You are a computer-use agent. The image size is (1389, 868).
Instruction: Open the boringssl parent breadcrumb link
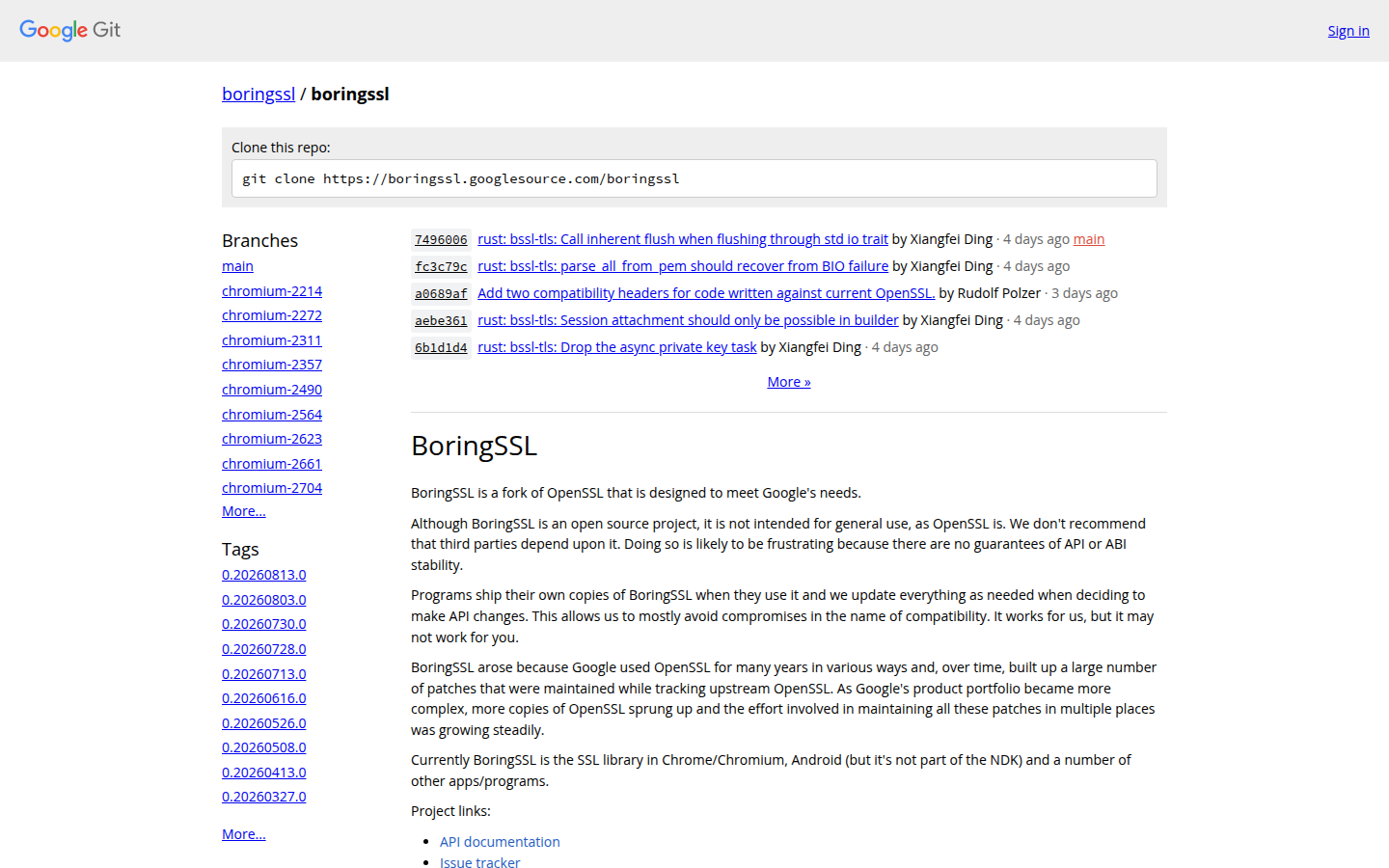(259, 94)
